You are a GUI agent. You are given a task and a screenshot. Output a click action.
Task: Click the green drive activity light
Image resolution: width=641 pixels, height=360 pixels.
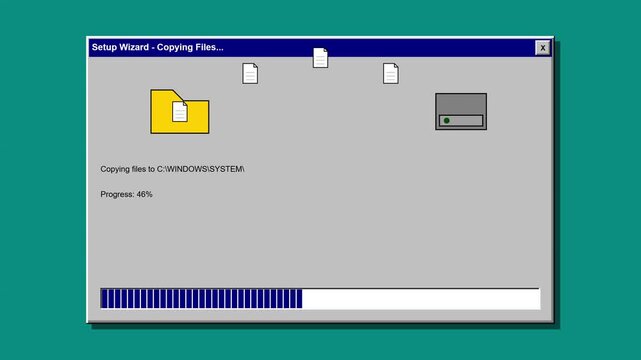coord(446,121)
